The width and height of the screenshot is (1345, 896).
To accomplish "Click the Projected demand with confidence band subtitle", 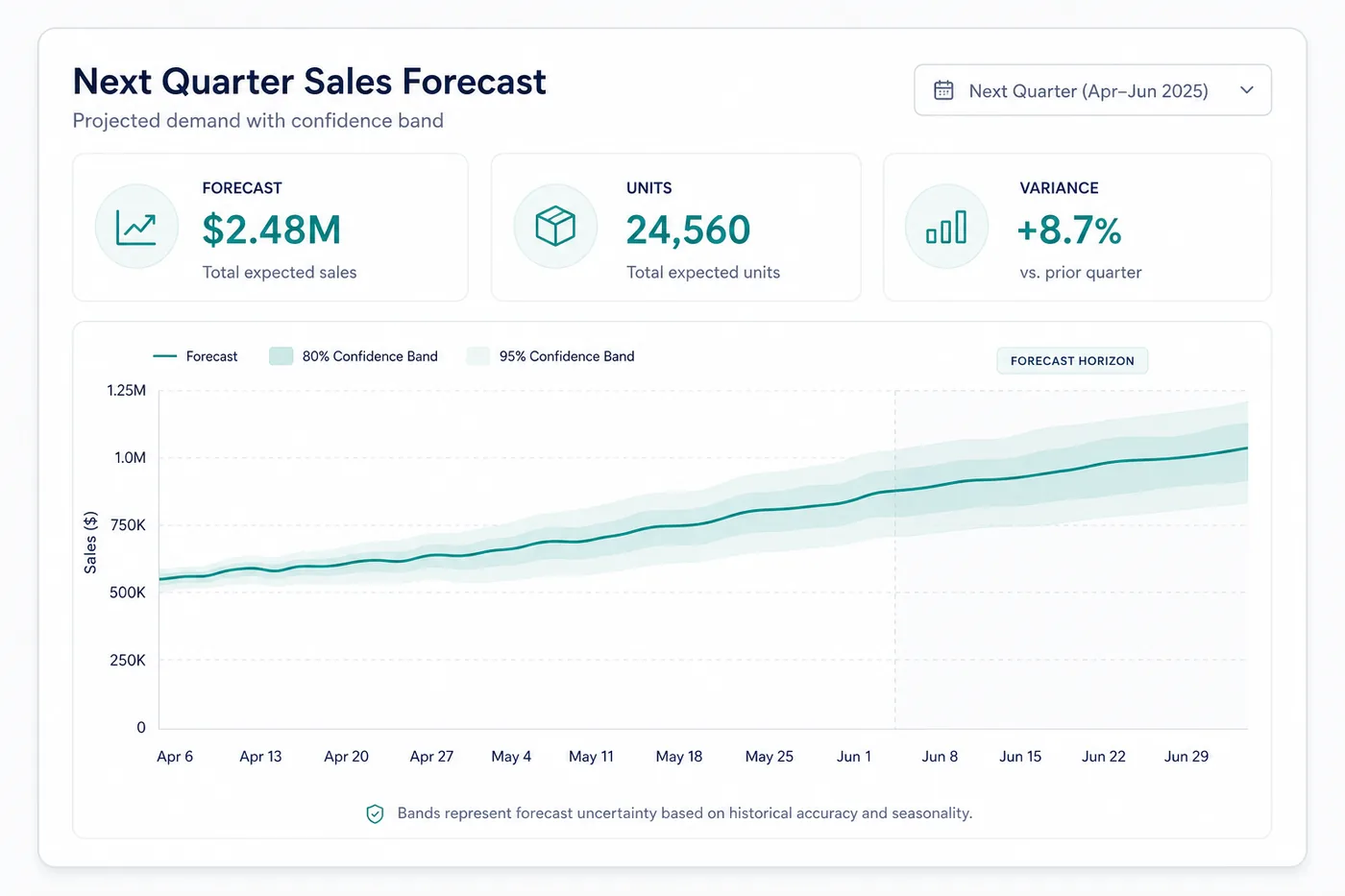I will (x=258, y=121).
